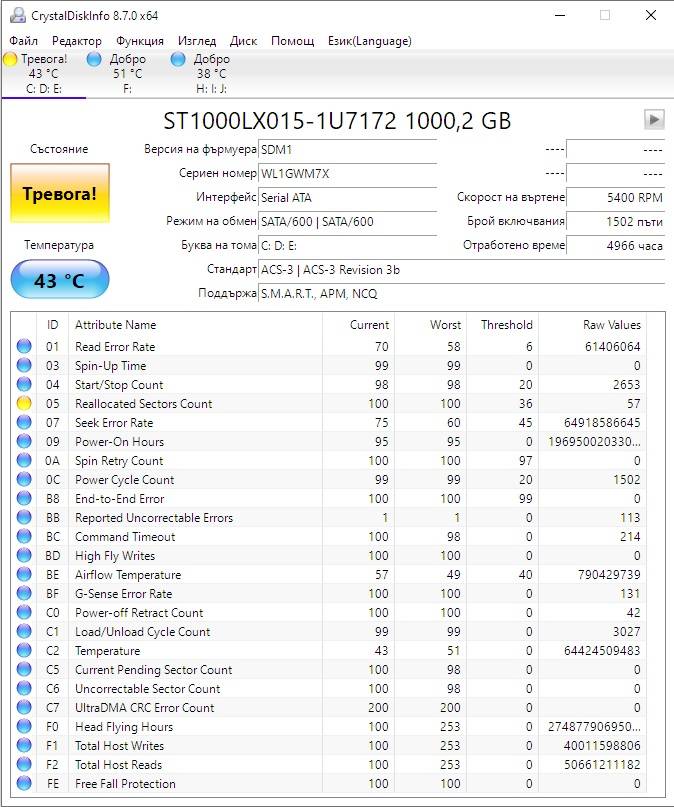Image resolution: width=674 pixels, height=807 pixels.
Task: Open the Функция menu
Action: point(140,41)
